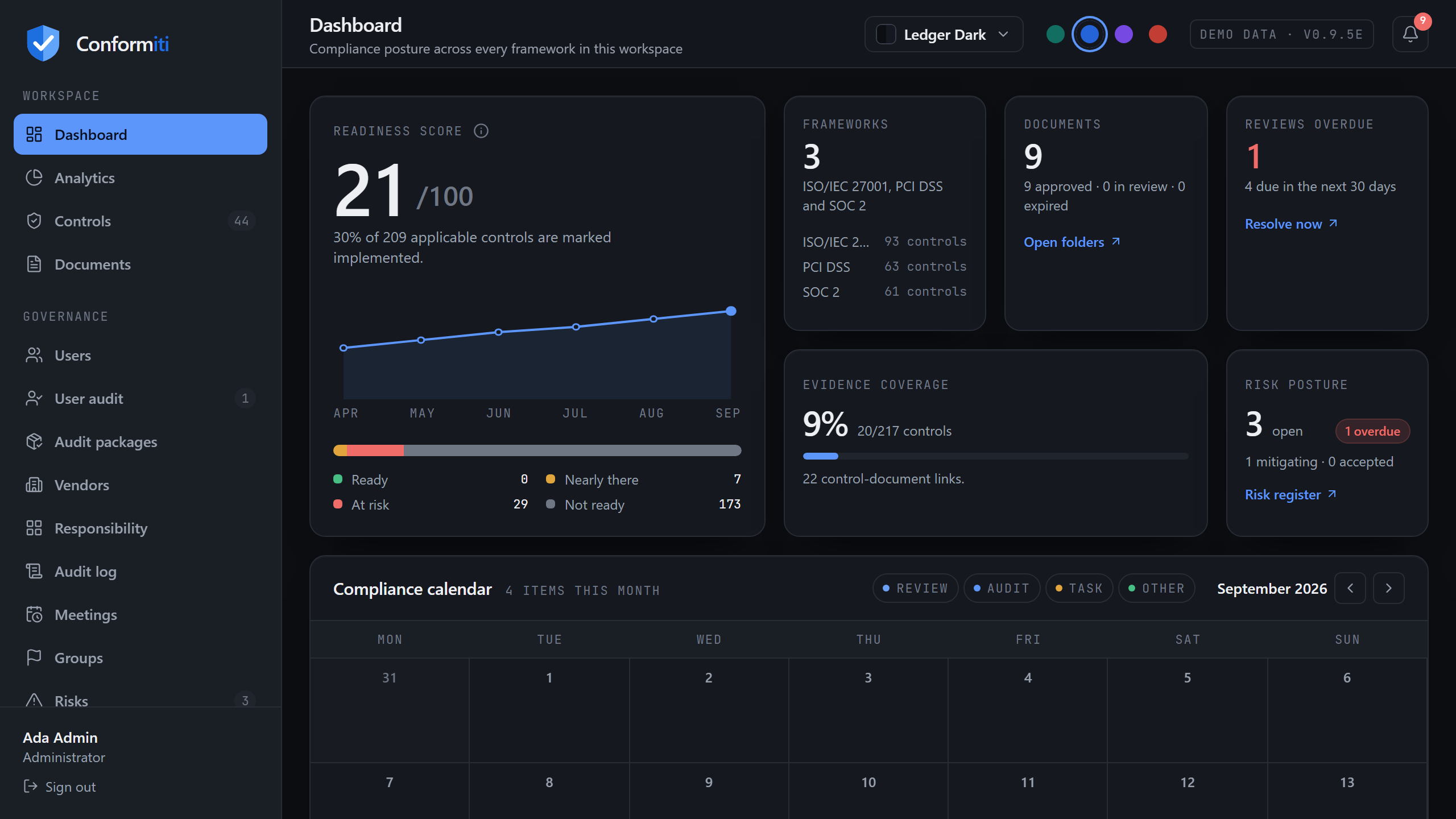Viewport: 1456px width, 819px height.
Task: Click the Meetings calendar-clock icon
Action: tap(34, 614)
